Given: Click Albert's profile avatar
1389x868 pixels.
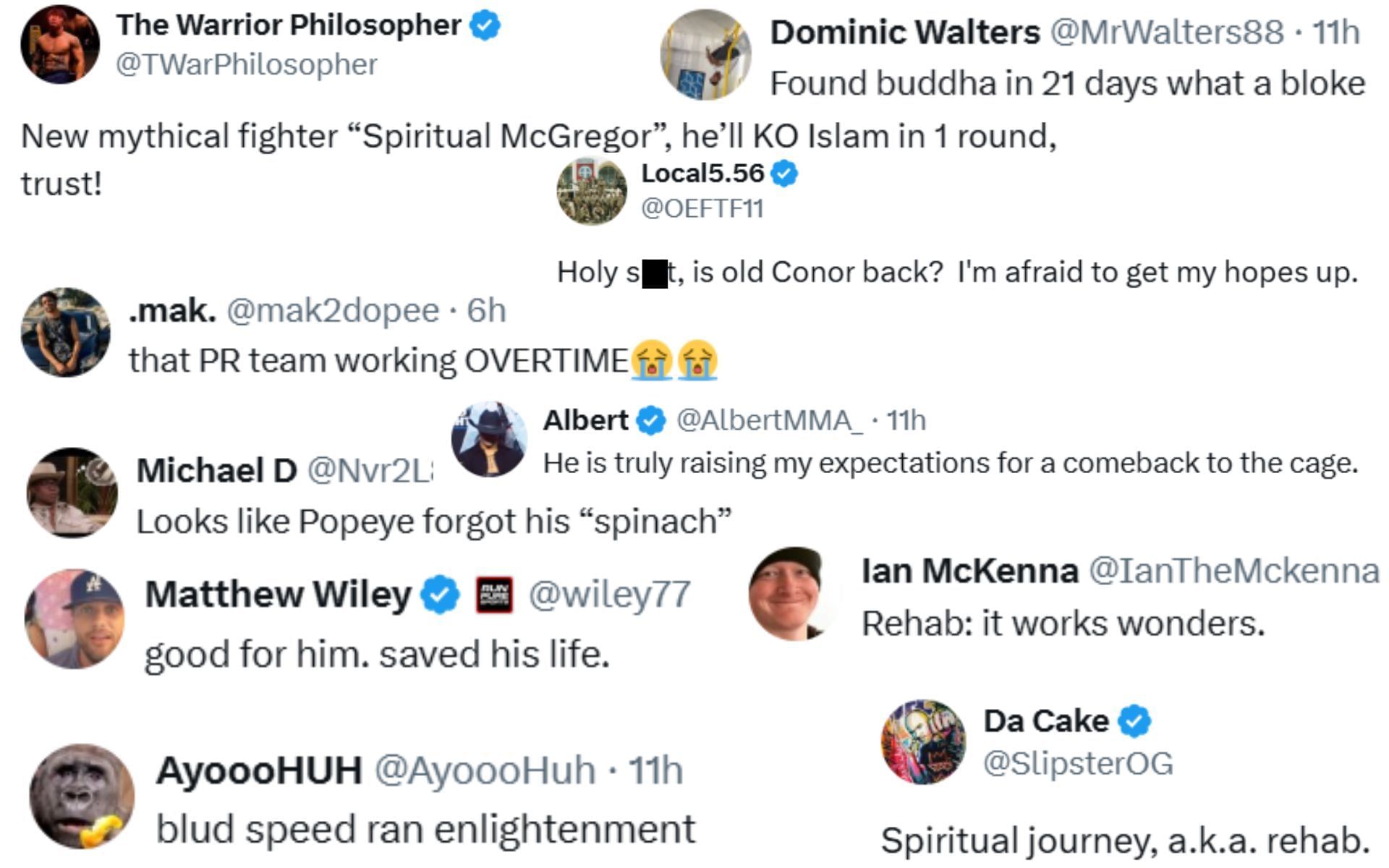Looking at the screenshot, I should pos(489,439).
